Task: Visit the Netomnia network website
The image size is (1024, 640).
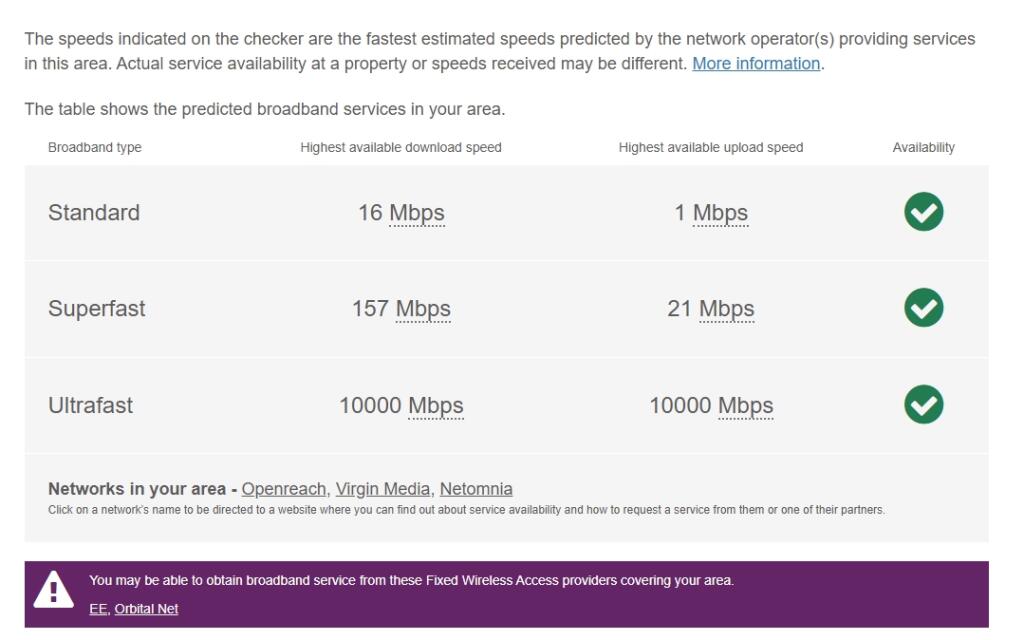Action: [478, 489]
